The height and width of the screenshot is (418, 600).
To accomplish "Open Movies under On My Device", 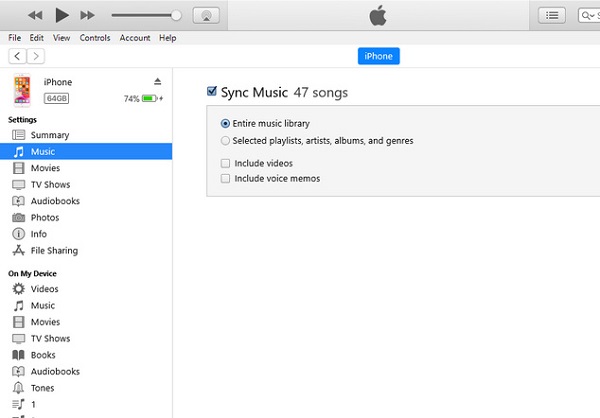I will (x=86, y=322).
